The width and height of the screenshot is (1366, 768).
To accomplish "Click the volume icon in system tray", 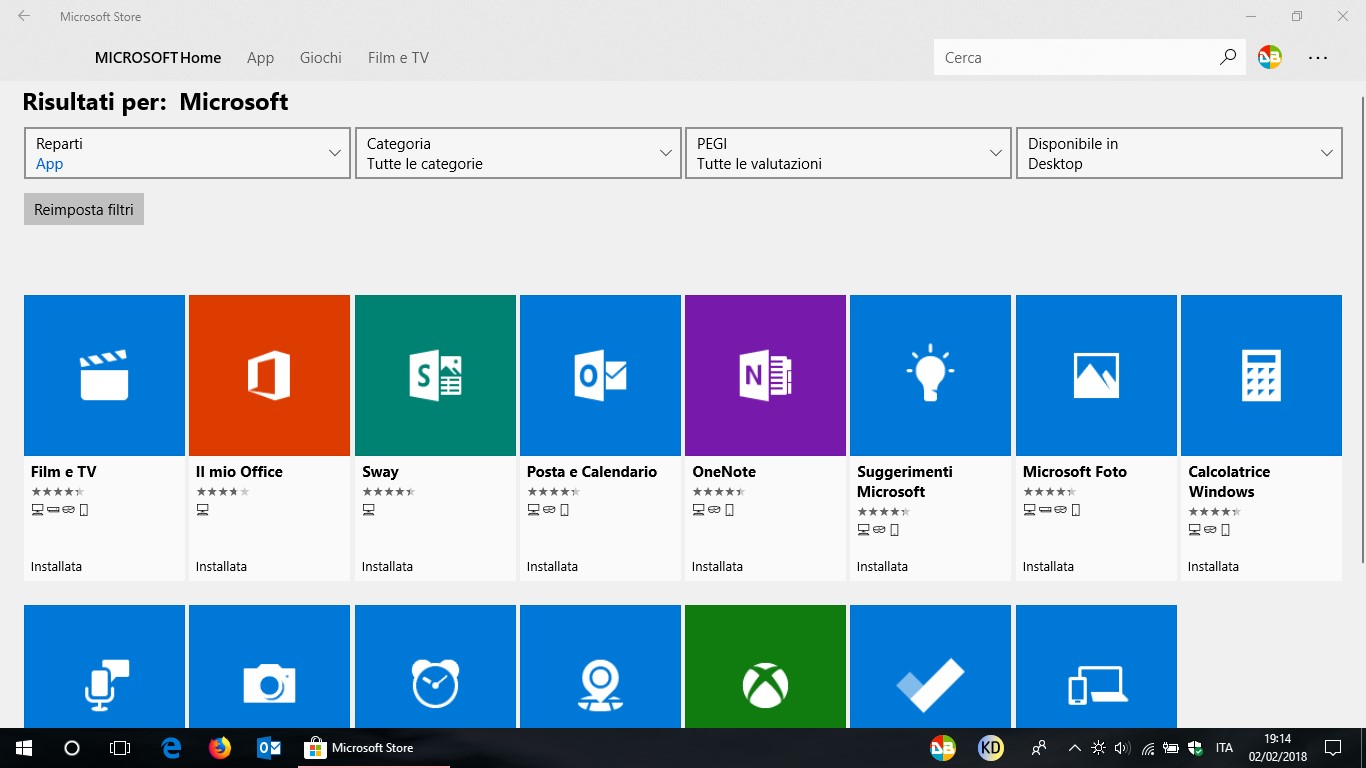I will [x=1122, y=748].
